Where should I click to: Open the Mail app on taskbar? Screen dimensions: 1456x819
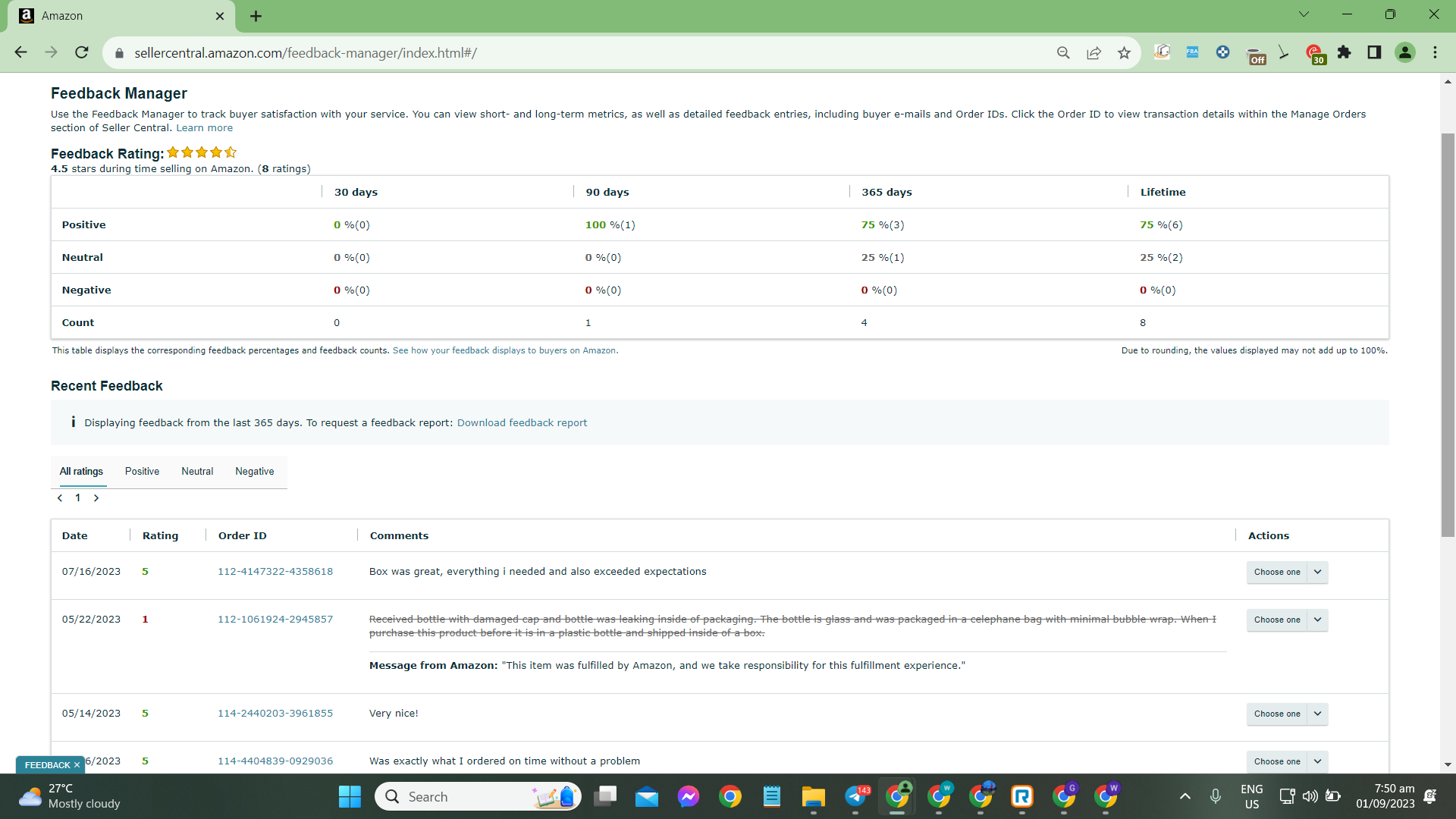[x=647, y=796]
